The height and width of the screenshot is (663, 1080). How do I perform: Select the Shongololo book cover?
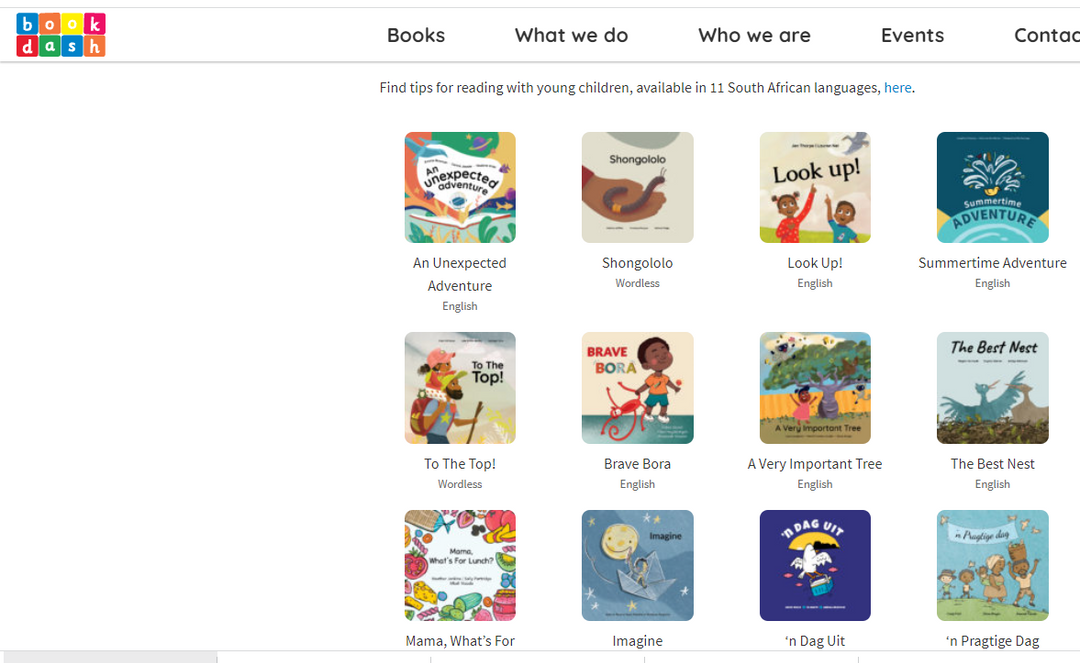tap(637, 187)
